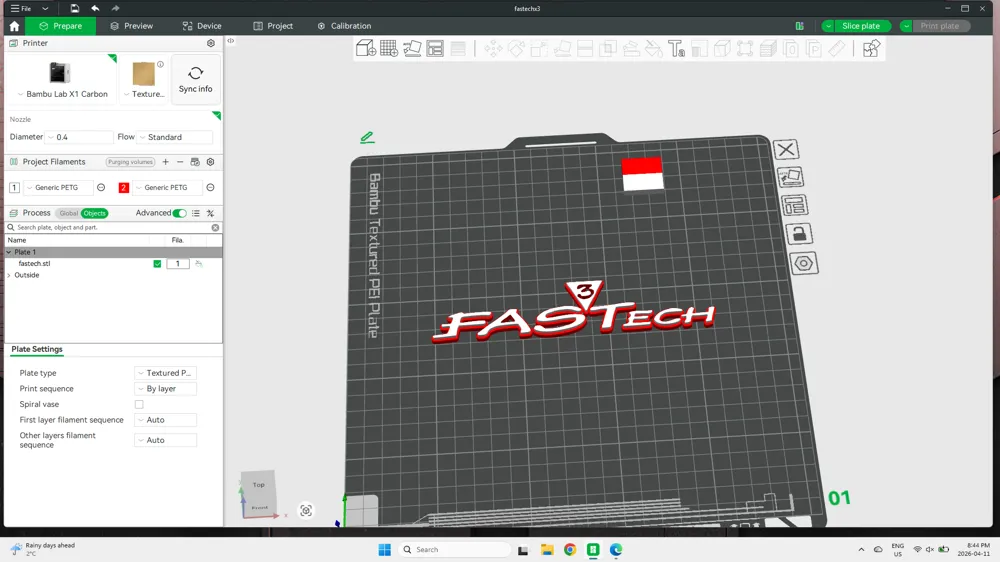1000x562 pixels.
Task: Open Other layers filament sequence Auto dropdown
Action: pyautogui.click(x=165, y=440)
